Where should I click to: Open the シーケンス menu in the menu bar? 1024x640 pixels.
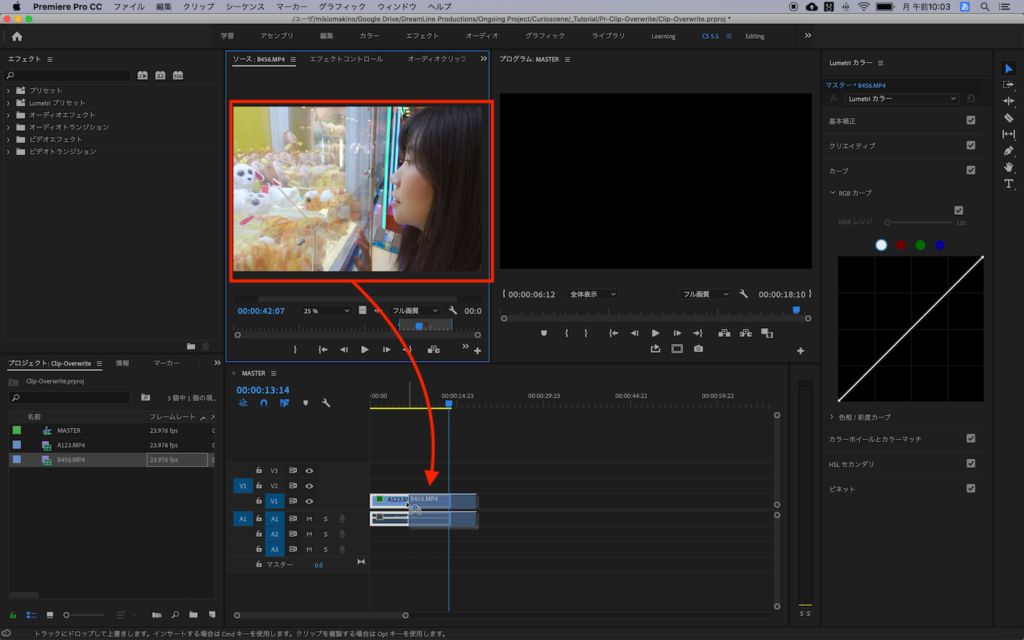[x=248, y=5]
